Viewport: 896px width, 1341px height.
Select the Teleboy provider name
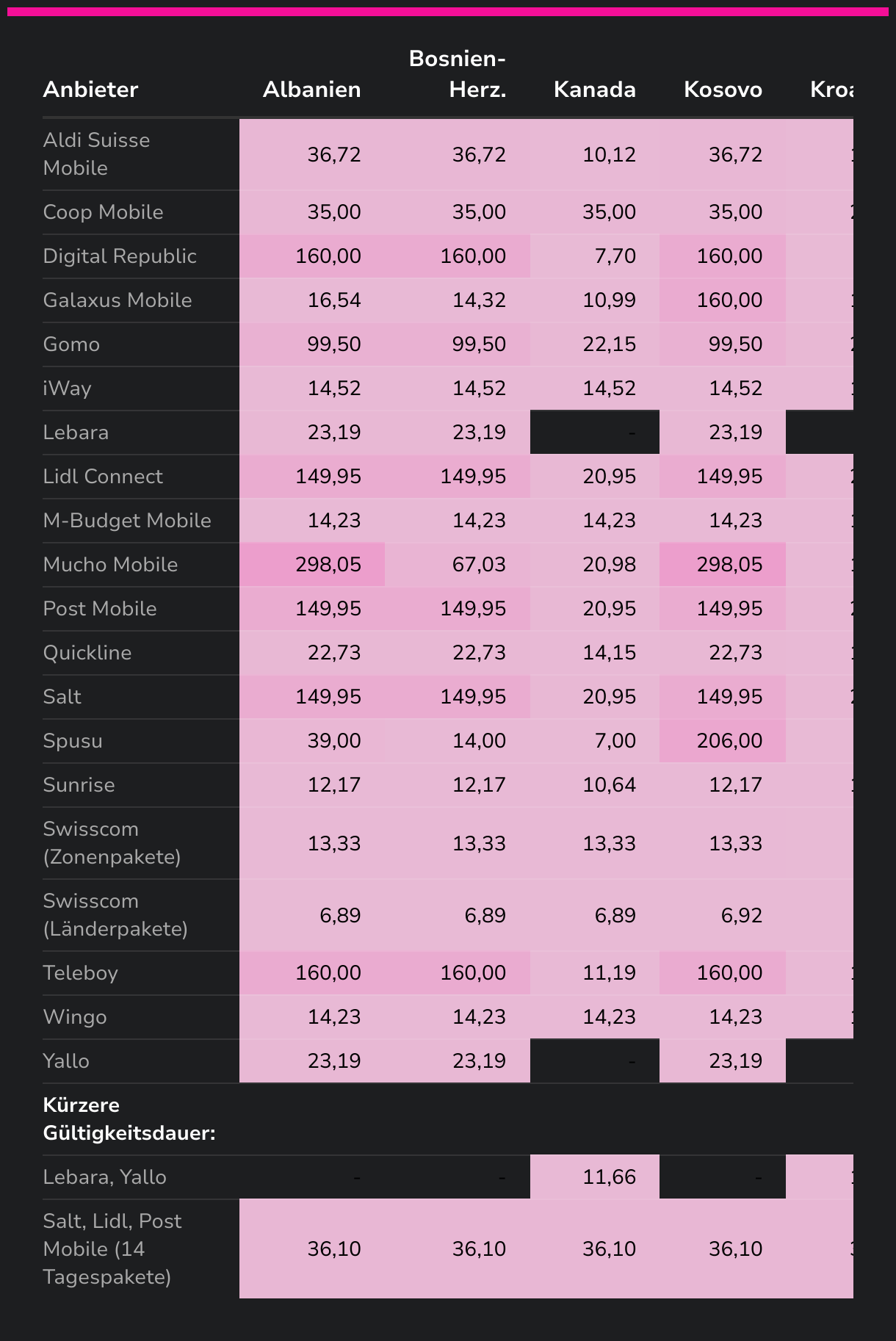click(80, 973)
